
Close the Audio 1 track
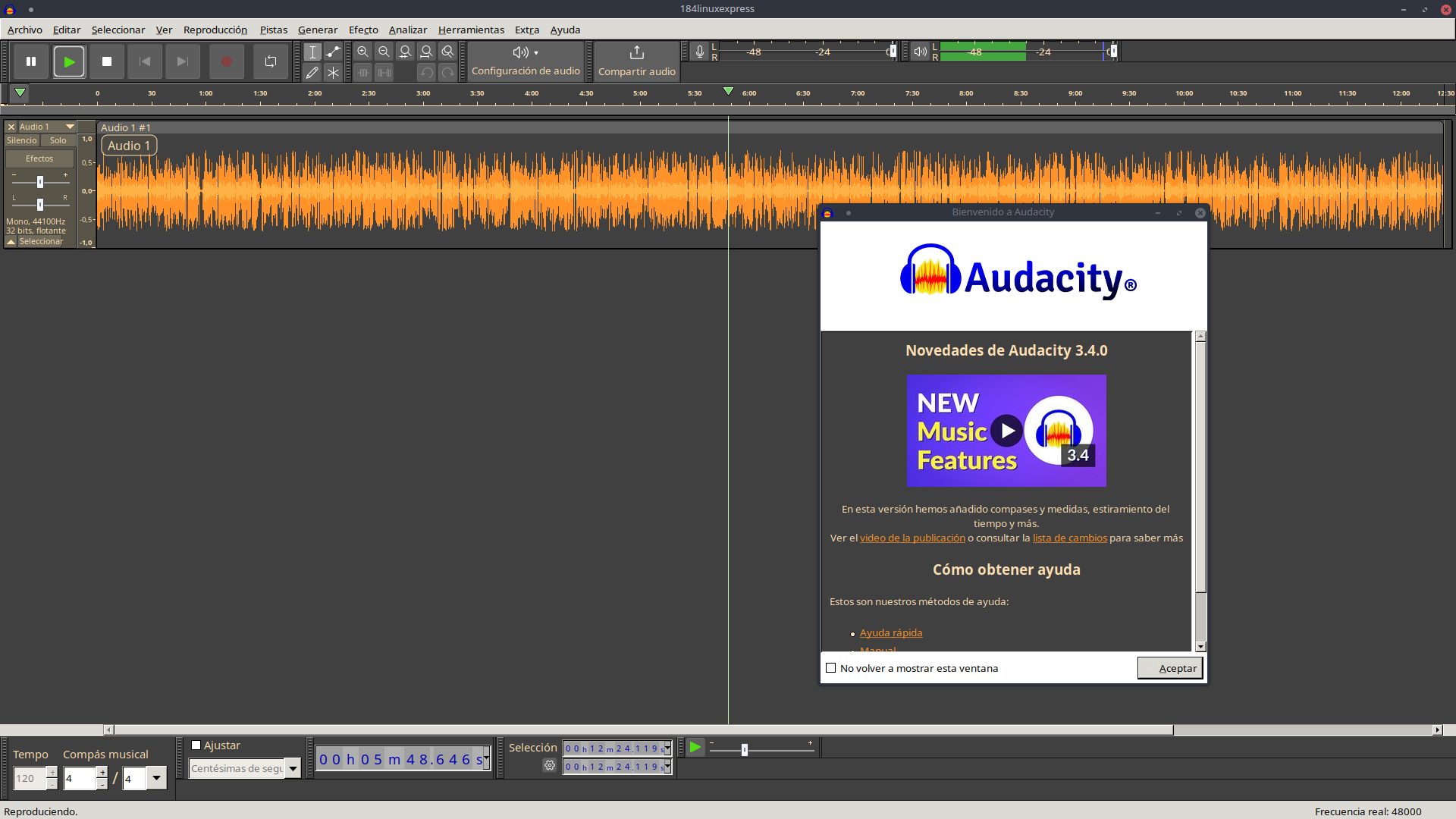(x=11, y=127)
